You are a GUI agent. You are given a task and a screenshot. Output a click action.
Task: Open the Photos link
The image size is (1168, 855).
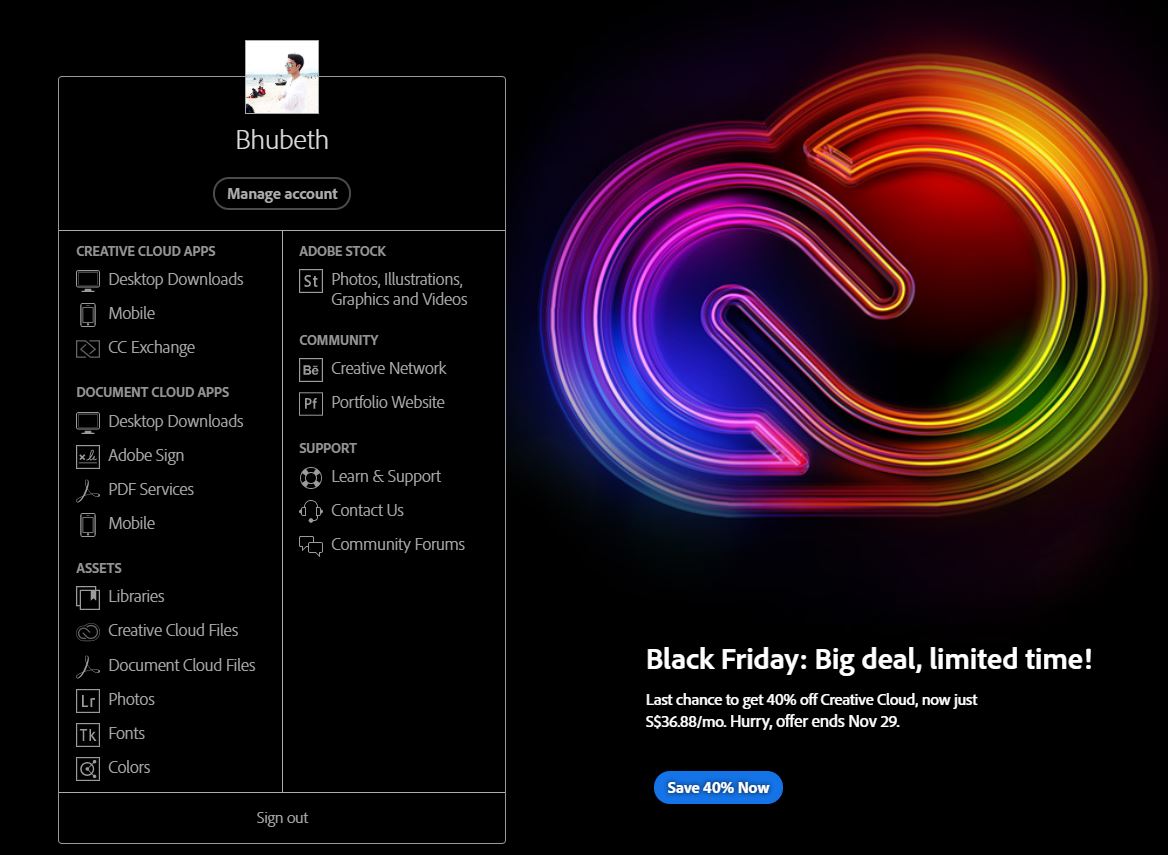pyautogui.click(x=131, y=699)
